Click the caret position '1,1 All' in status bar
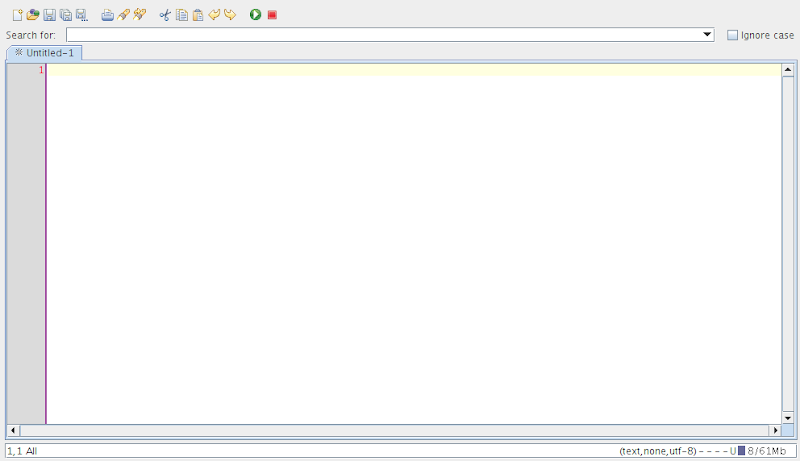This screenshot has width=800, height=461. [22, 451]
